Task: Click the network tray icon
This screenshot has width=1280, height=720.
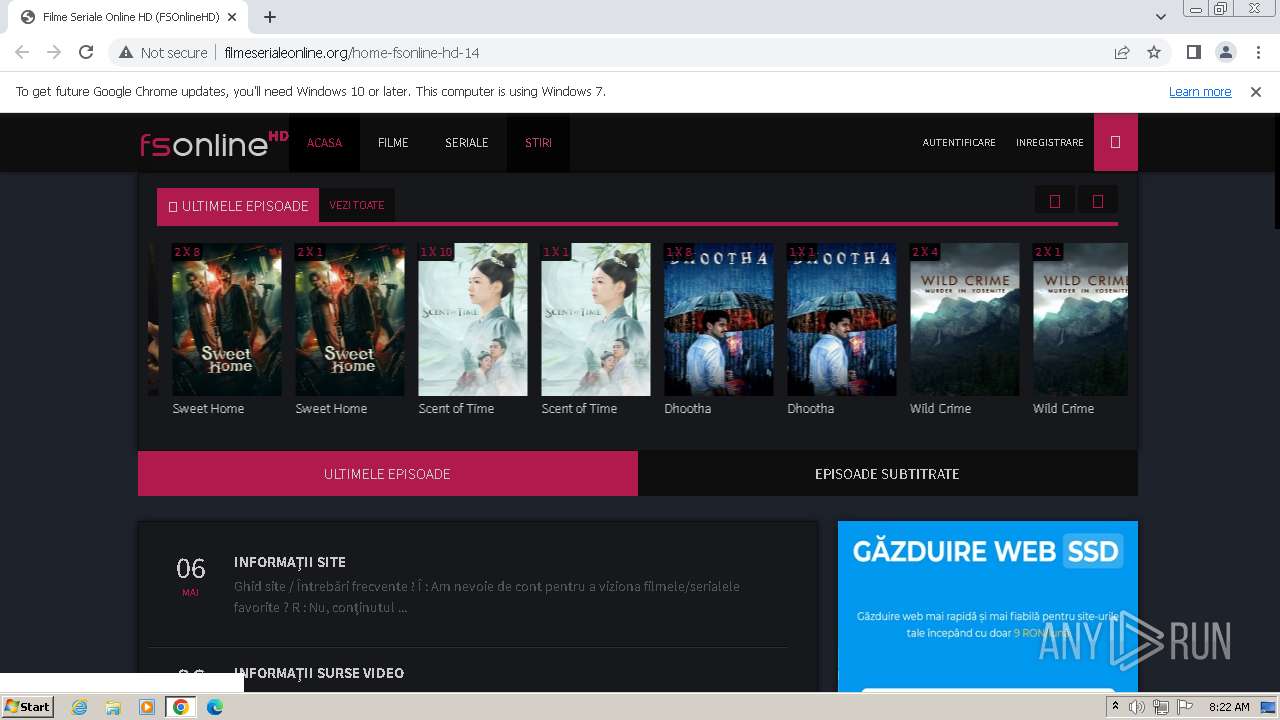Action: pyautogui.click(x=1161, y=707)
